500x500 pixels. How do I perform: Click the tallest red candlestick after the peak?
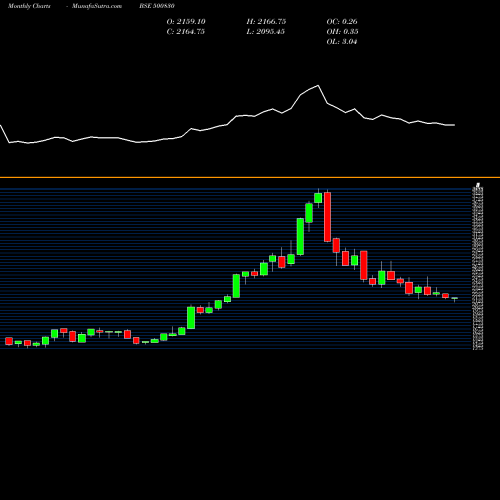coord(327,217)
